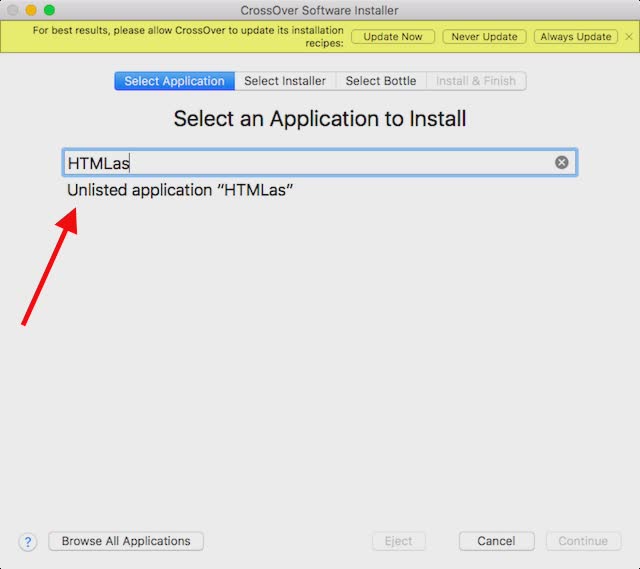This screenshot has width=640, height=569.
Task: Choose Always Update for installation recipes
Action: (575, 37)
